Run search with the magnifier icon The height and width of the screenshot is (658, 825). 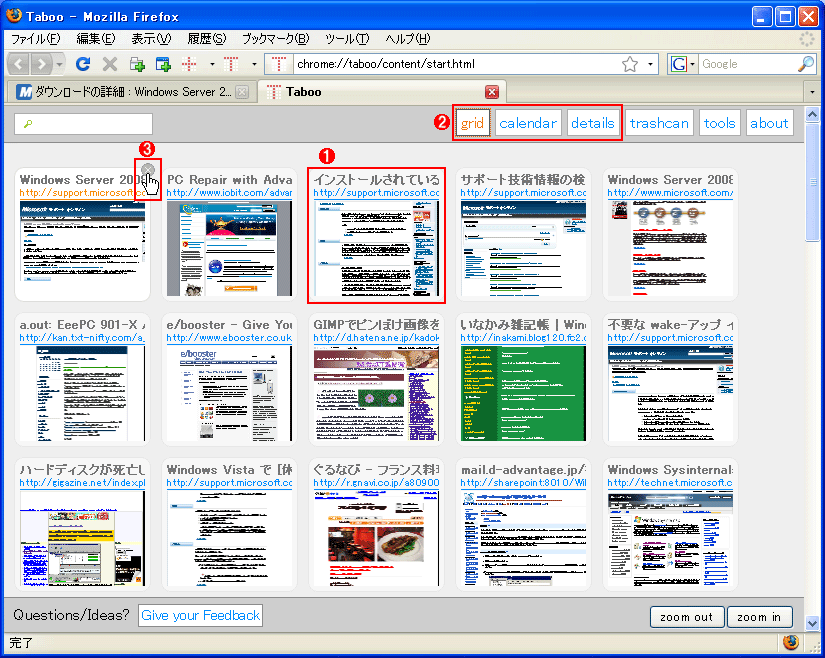click(x=806, y=64)
